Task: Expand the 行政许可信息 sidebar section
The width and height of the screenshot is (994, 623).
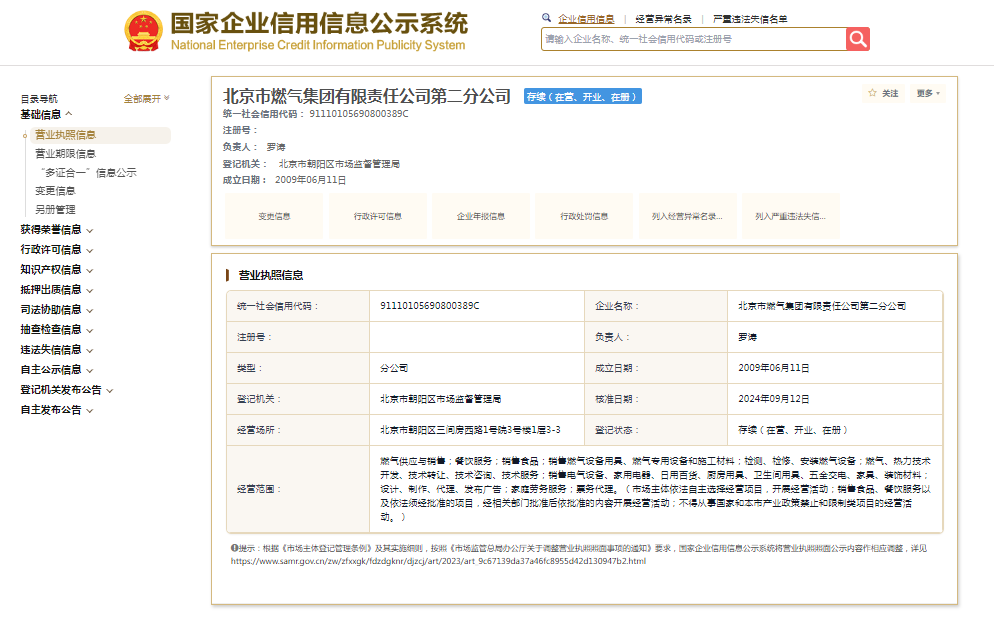Action: (x=57, y=250)
